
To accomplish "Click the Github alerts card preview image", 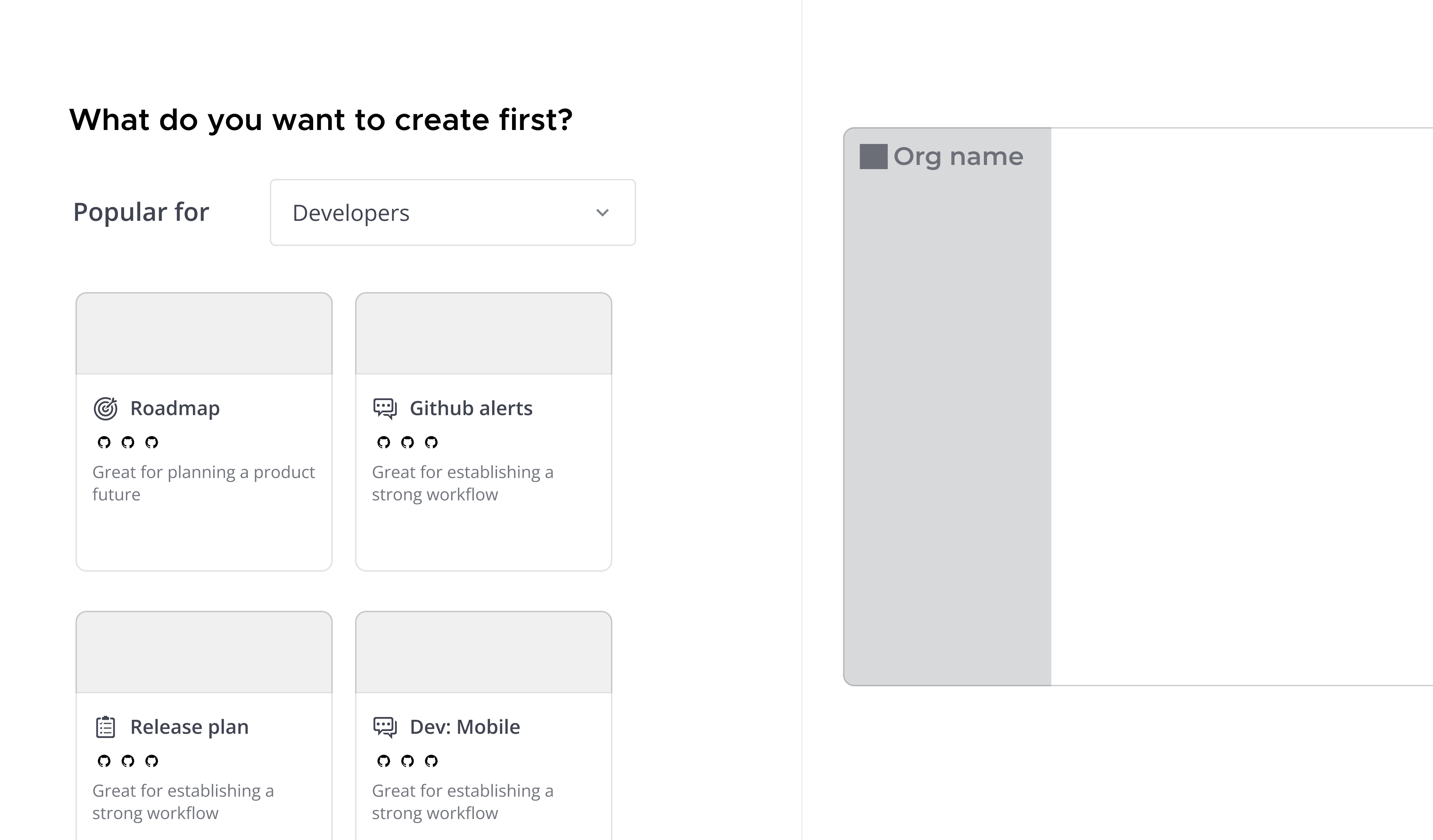I will click(x=483, y=334).
